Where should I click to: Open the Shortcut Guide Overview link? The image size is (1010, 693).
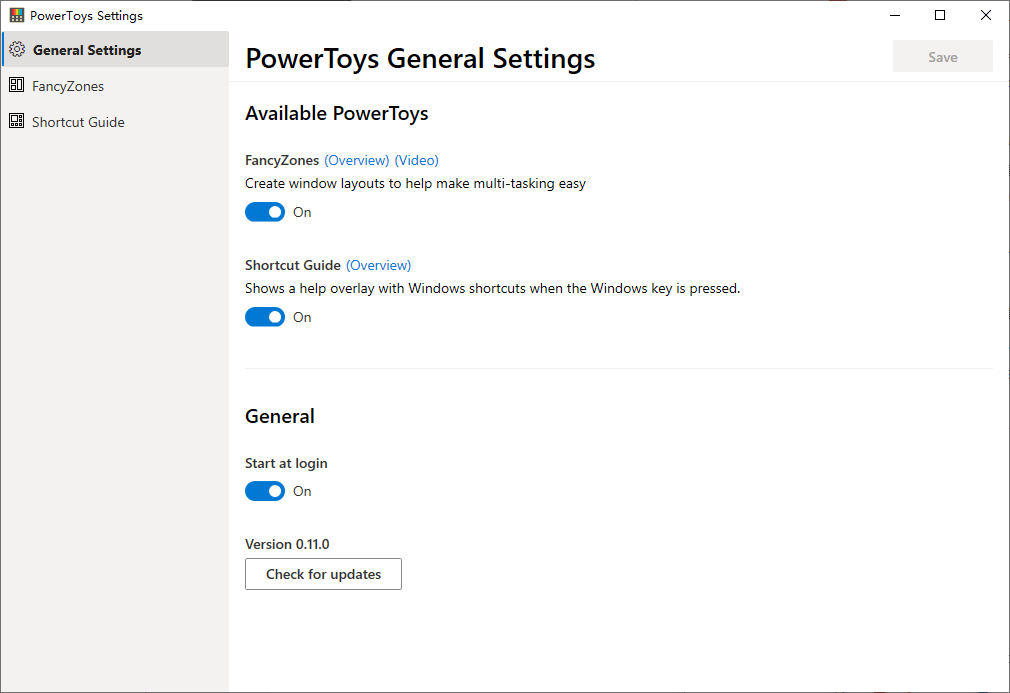[x=379, y=265]
